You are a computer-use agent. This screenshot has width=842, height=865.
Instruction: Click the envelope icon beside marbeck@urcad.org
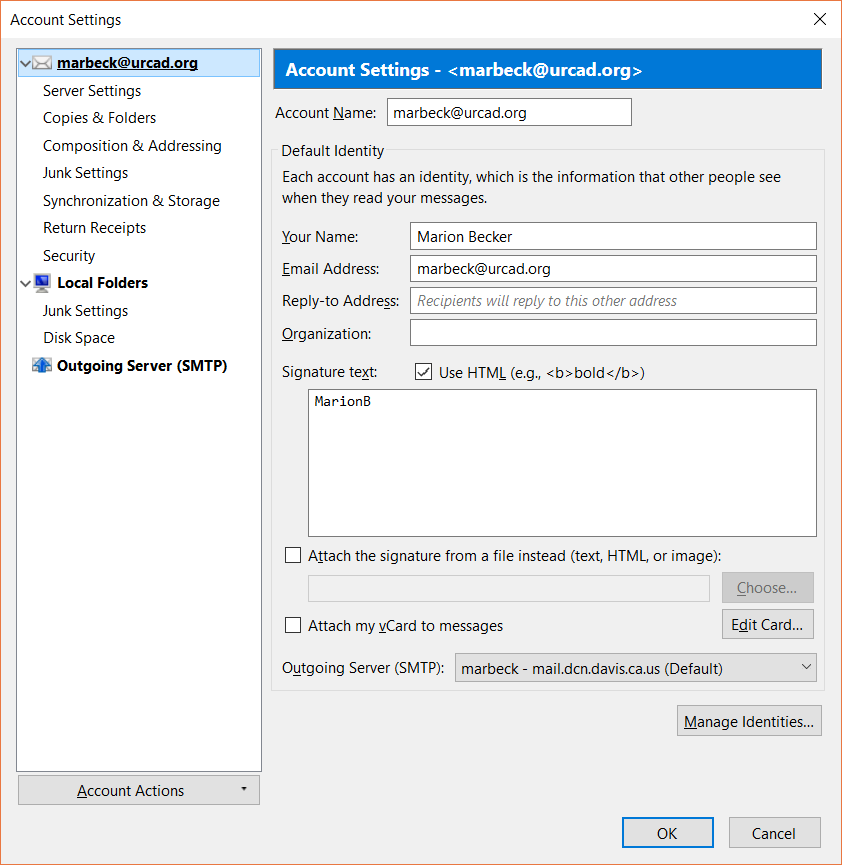point(42,63)
